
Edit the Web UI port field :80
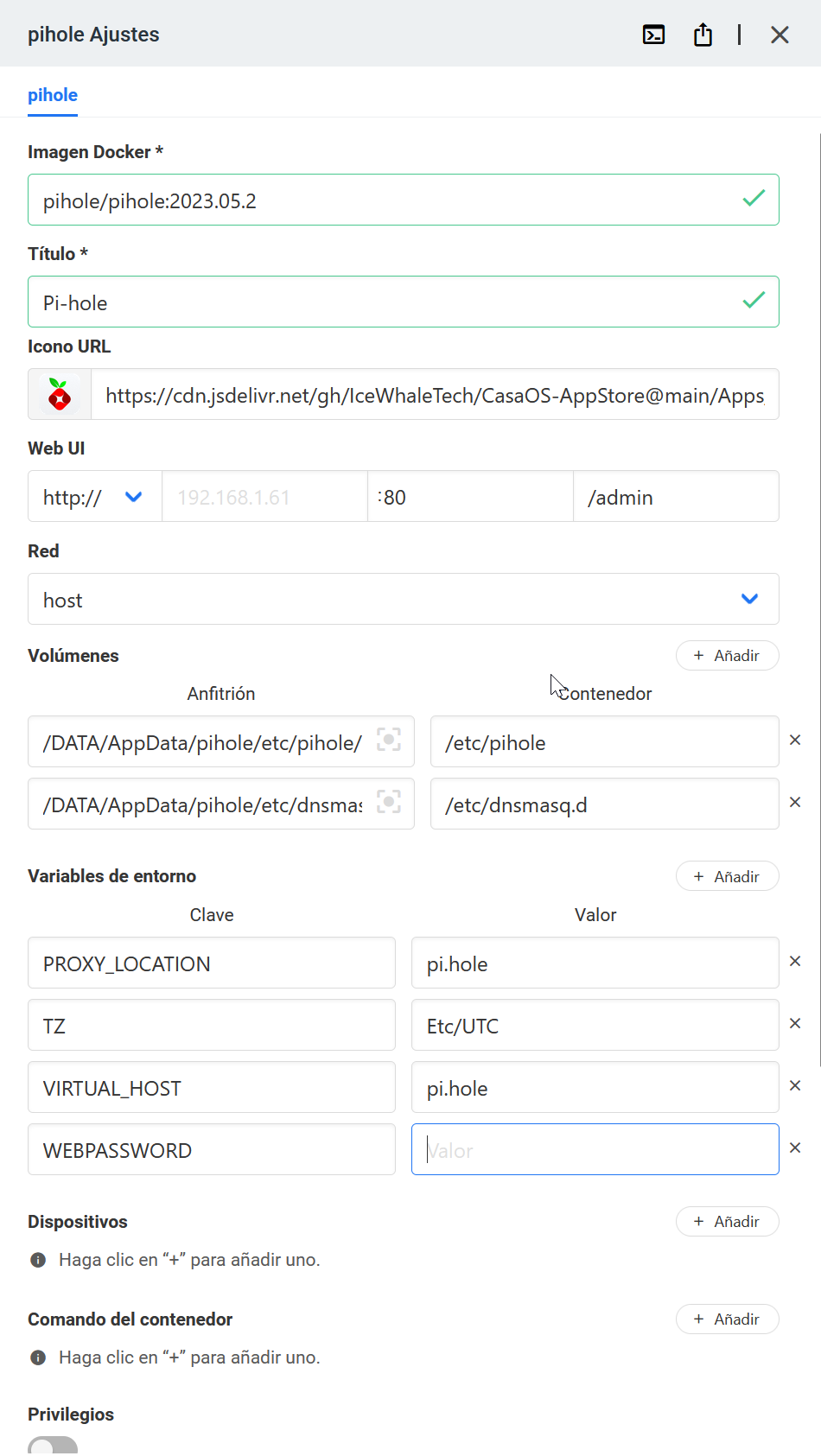[x=470, y=497]
